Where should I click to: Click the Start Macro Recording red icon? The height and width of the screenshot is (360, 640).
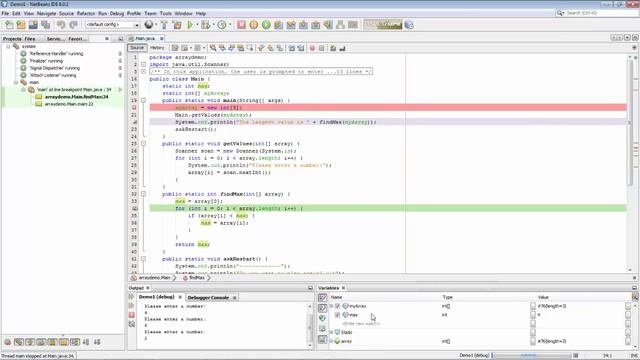(x=312, y=48)
